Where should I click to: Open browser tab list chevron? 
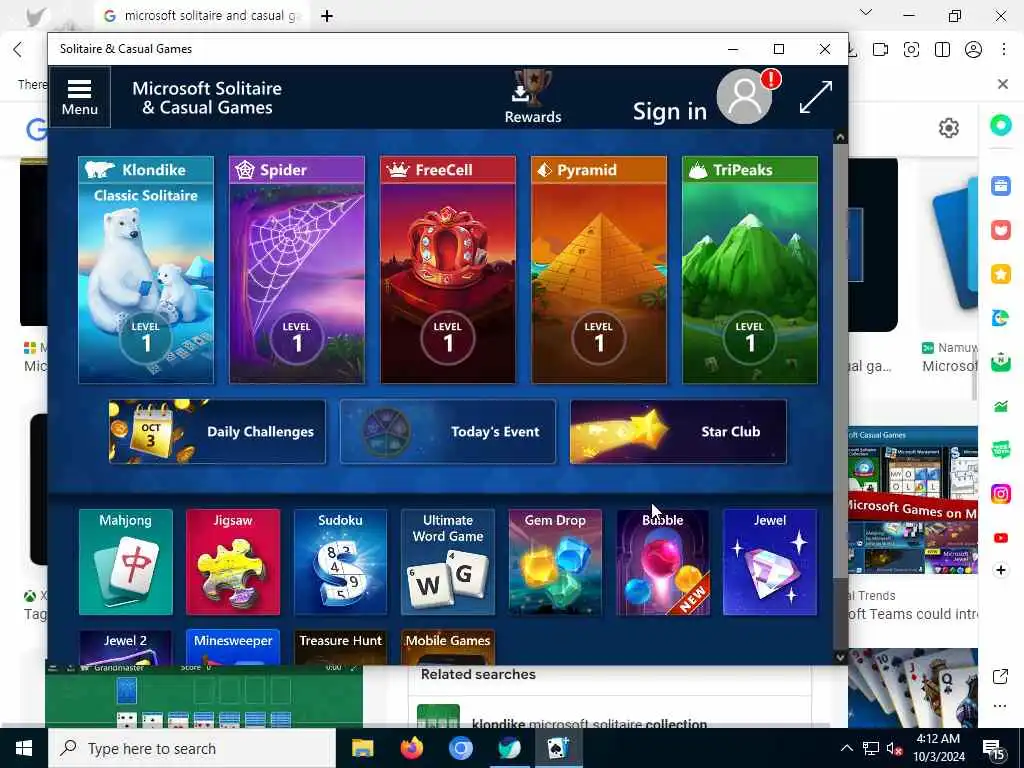click(866, 12)
